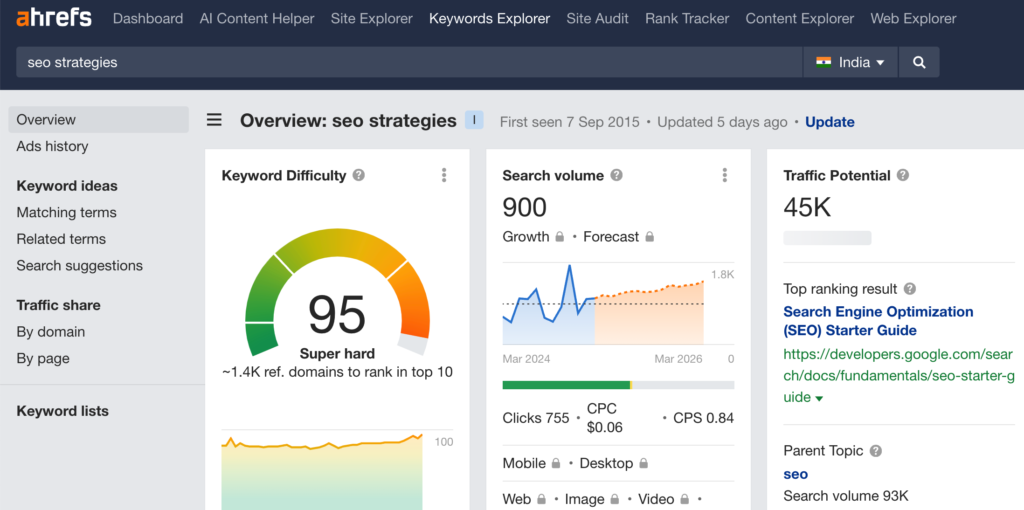The height and width of the screenshot is (510, 1024).
Task: Select Keywords Explorer in top navigation
Action: click(490, 18)
